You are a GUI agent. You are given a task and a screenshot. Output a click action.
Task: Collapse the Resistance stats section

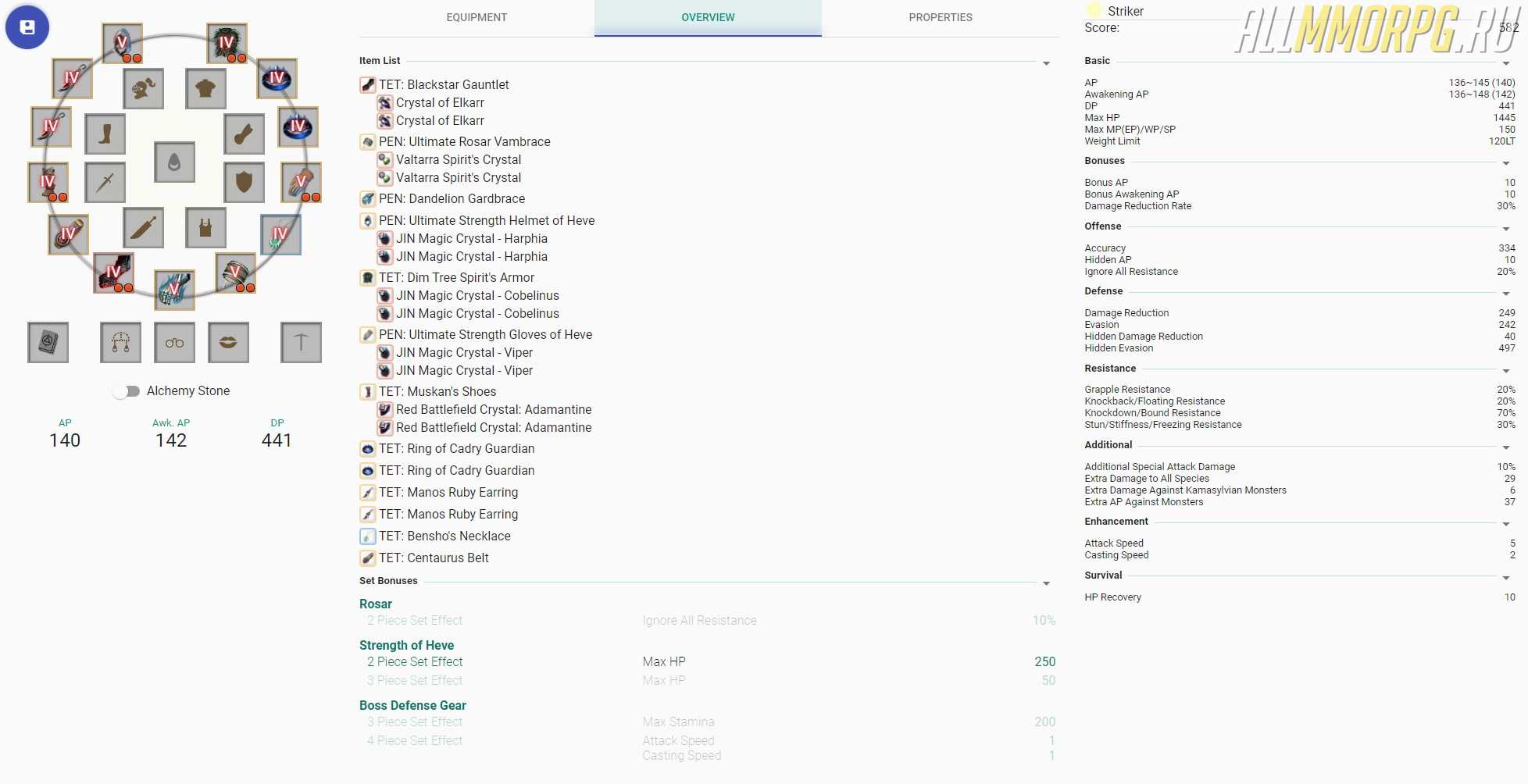pyautogui.click(x=1505, y=371)
